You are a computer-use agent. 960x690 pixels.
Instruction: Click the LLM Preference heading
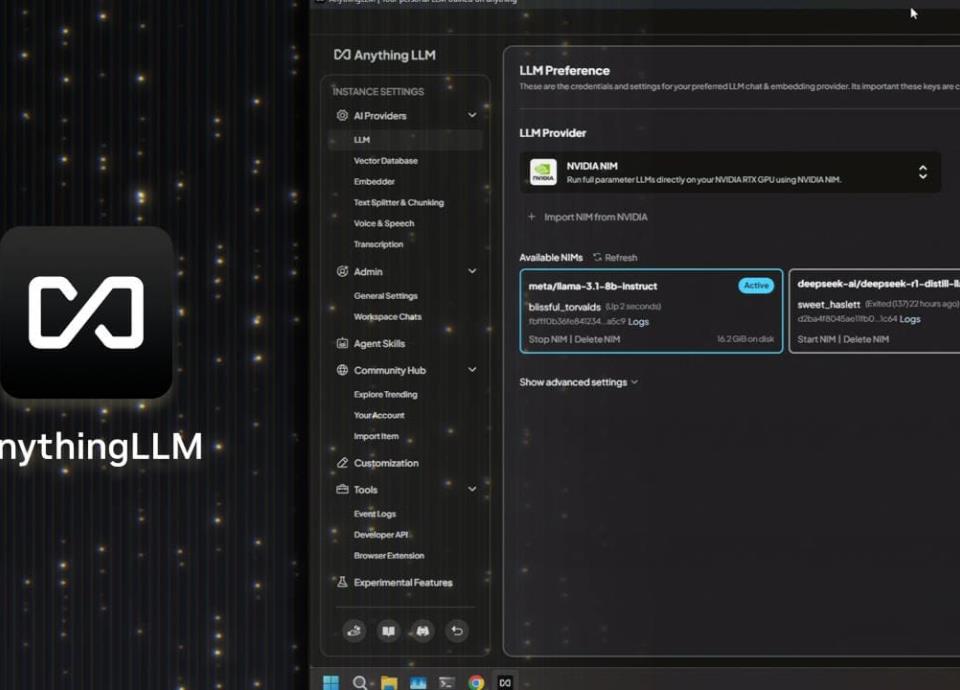(x=564, y=70)
